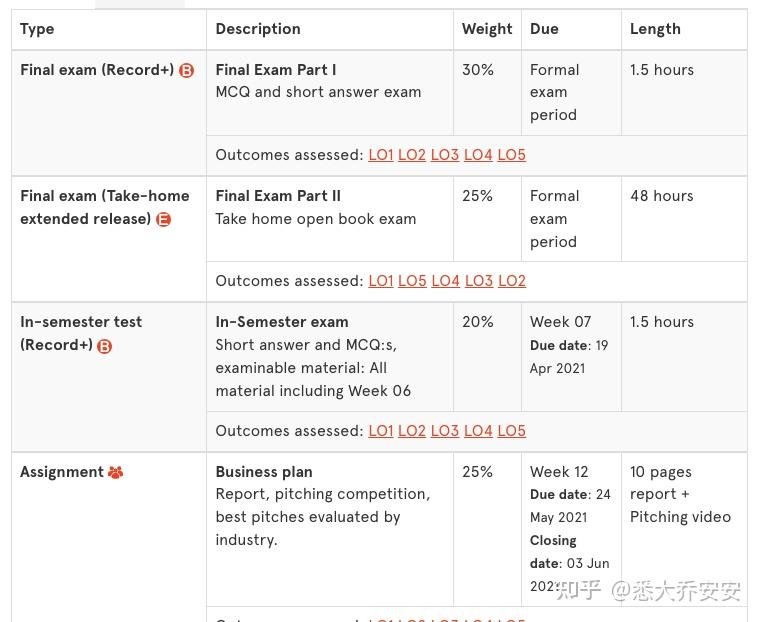Click the extended release E badge icon

coord(163,219)
